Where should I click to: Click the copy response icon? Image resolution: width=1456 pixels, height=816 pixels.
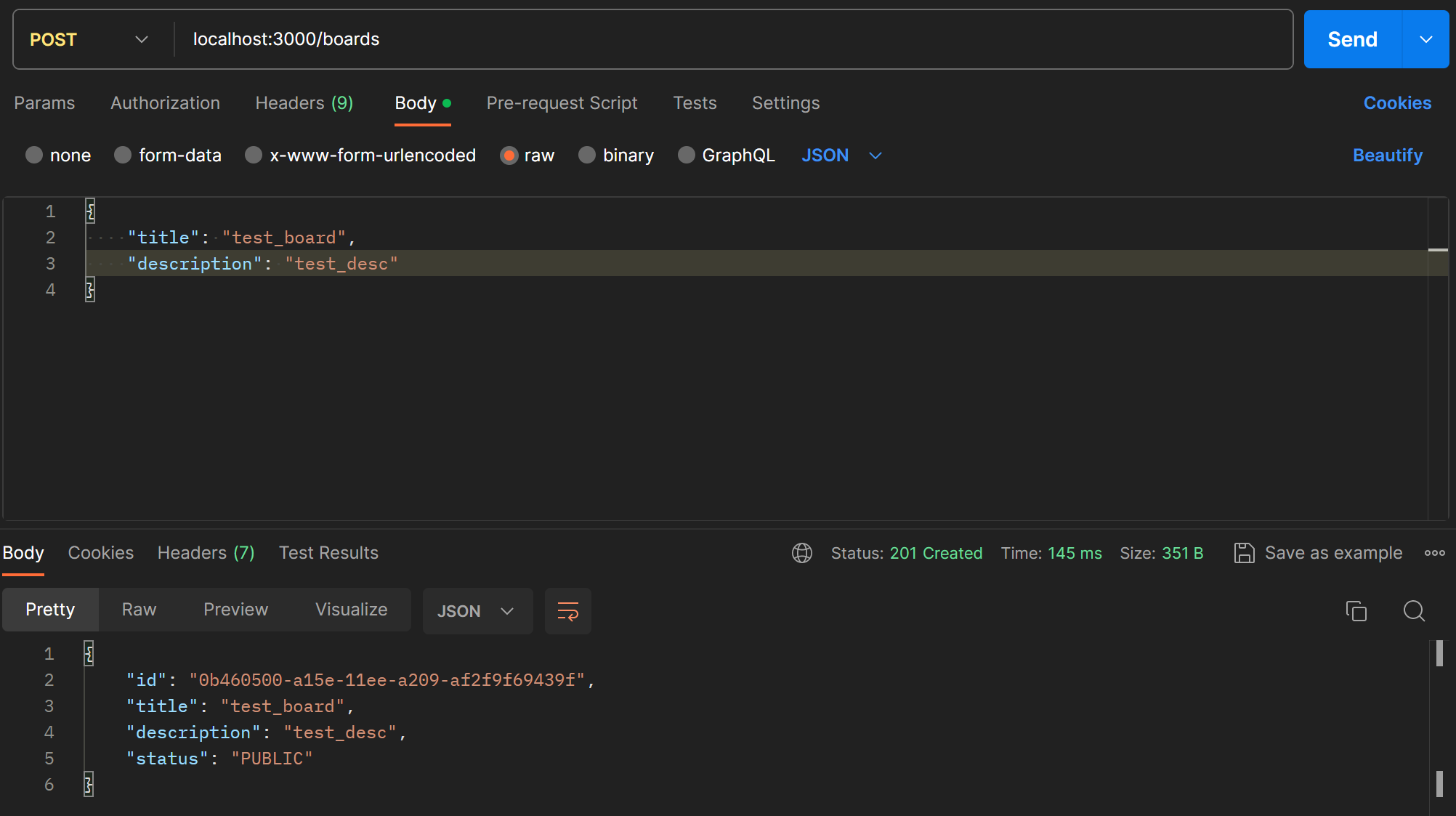(x=1356, y=611)
